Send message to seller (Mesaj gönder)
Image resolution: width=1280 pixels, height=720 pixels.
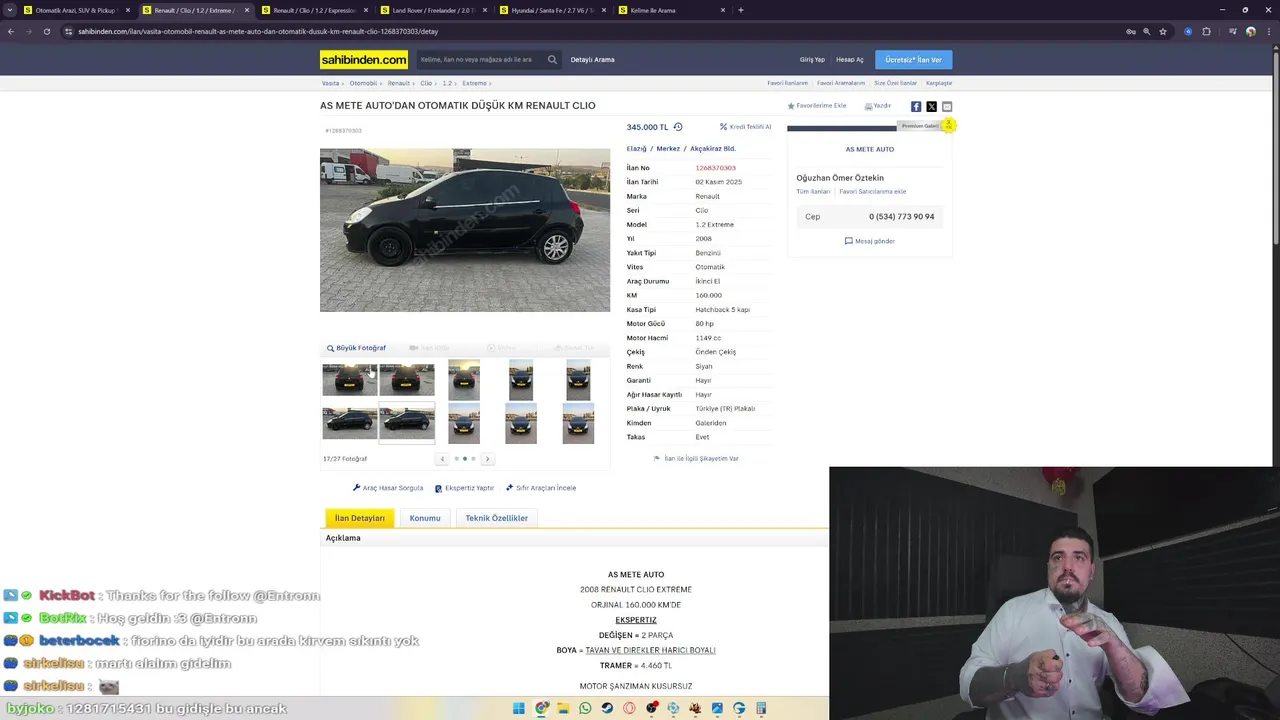click(870, 241)
